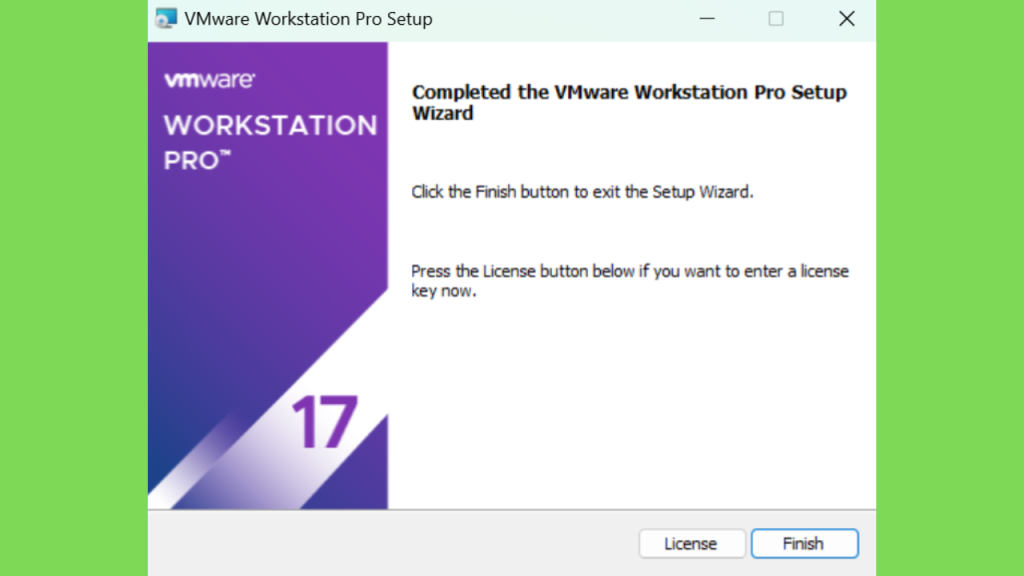This screenshot has width=1024, height=576.
Task: Click the gray footer area left of License
Action: pyautogui.click(x=392, y=543)
